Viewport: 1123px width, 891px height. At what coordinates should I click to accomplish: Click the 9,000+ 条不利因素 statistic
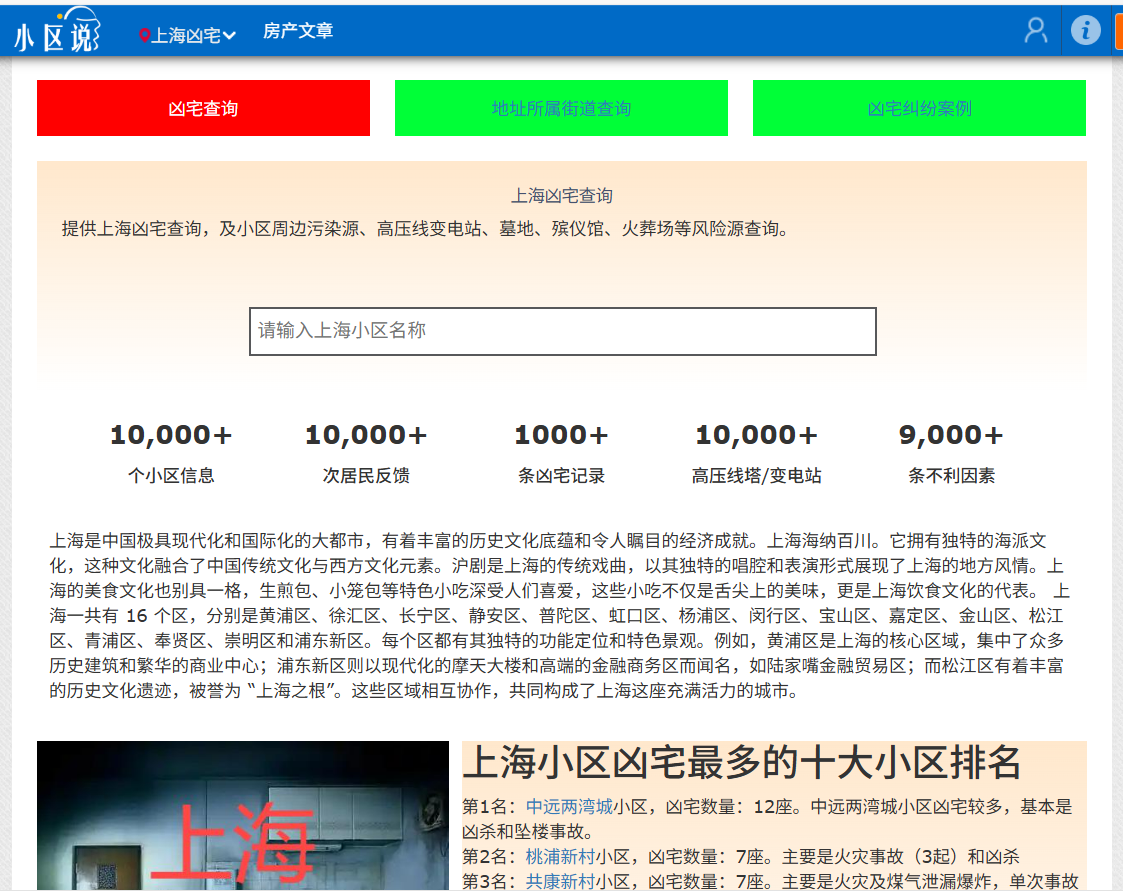(x=951, y=453)
